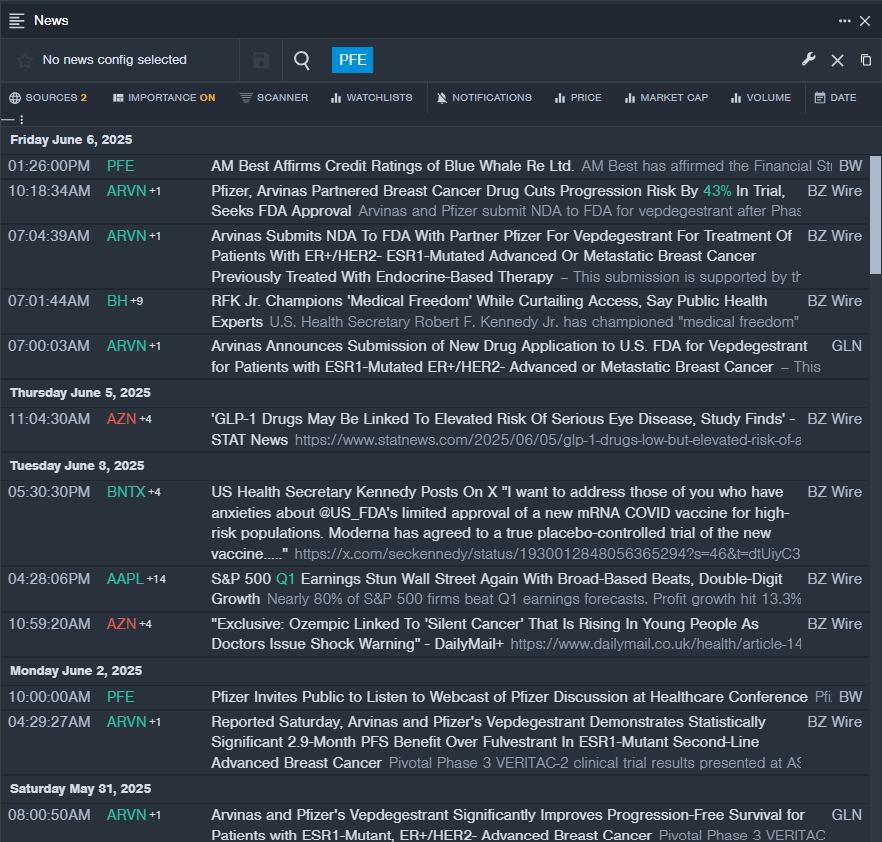The height and width of the screenshot is (842, 882).
Task: Click Saturday May 31, 2025 date header
Action: click(80, 789)
